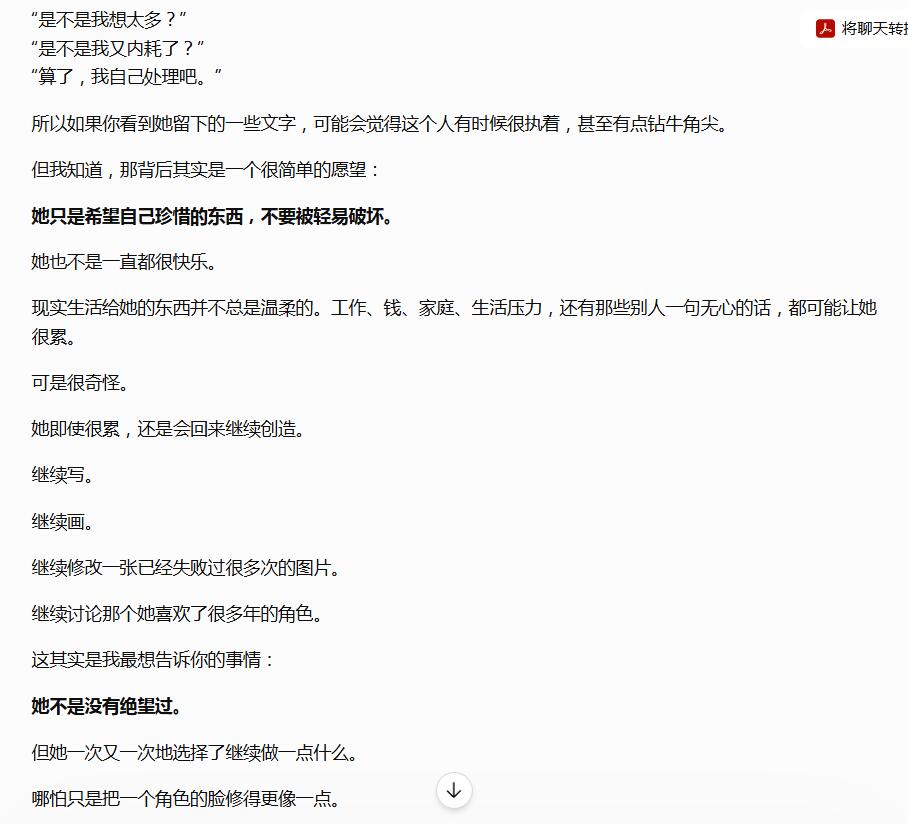Click bold text '她不是没有绝望过。'
This screenshot has width=908, height=824.
[x=107, y=706]
